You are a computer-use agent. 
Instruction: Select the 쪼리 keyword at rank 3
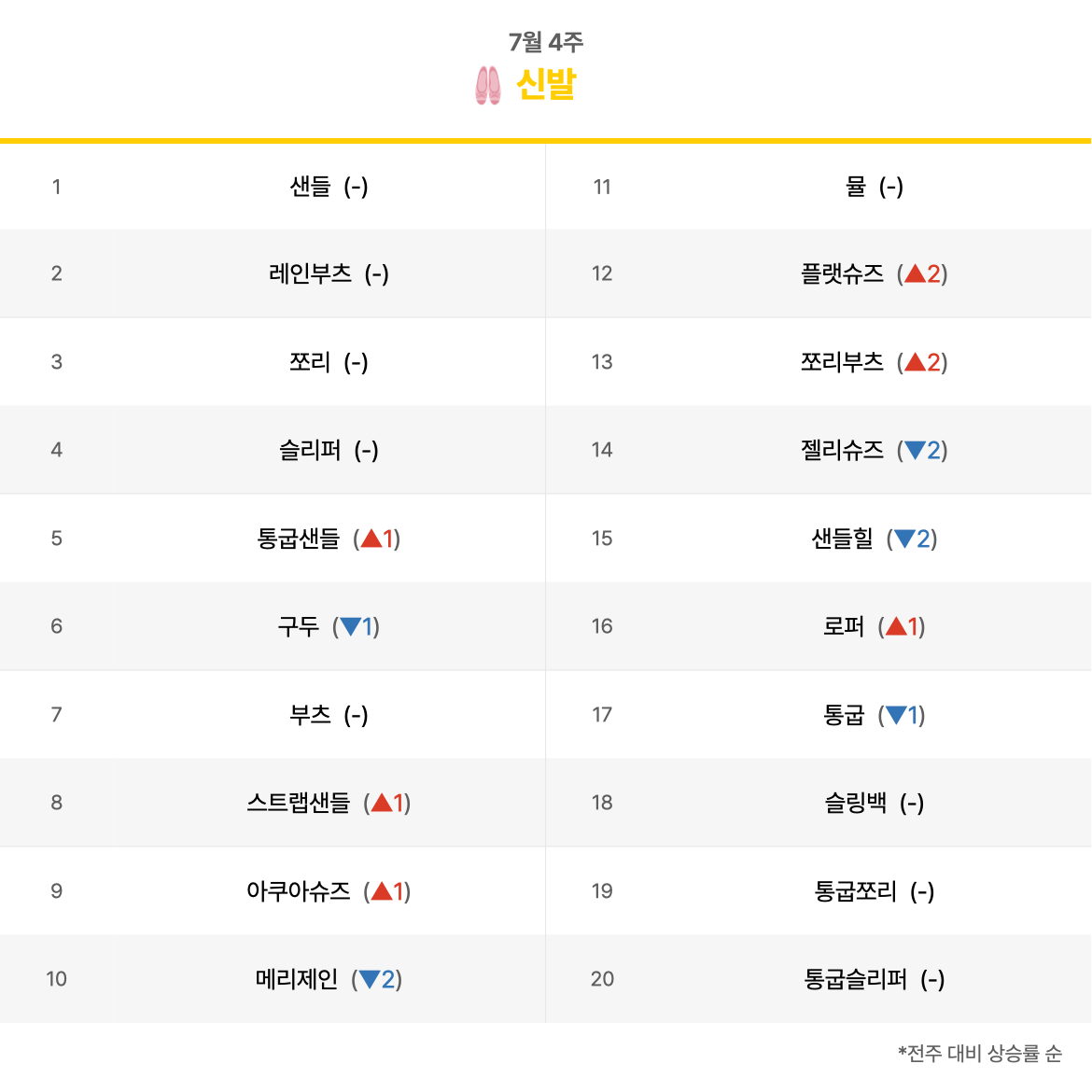pos(310,362)
